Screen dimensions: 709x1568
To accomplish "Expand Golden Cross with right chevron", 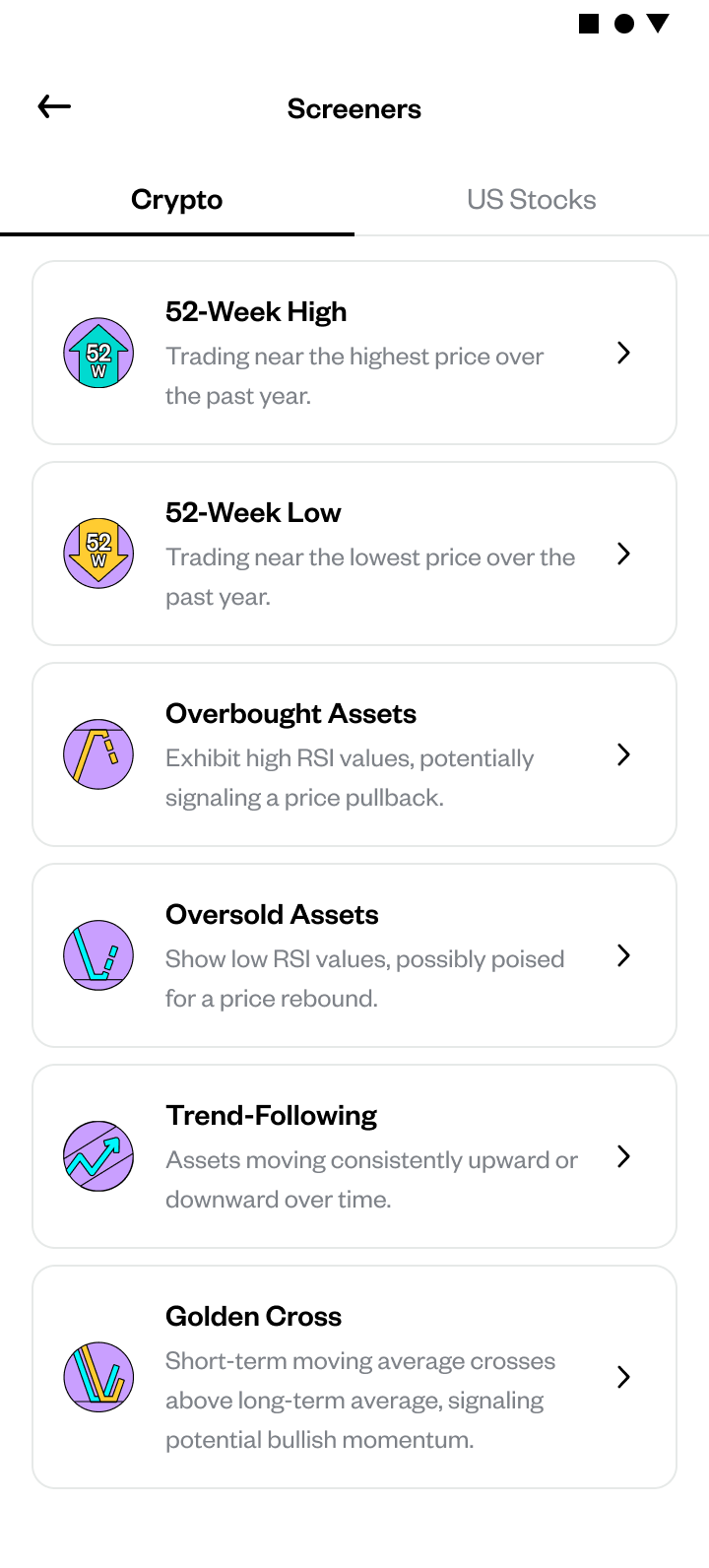I will 623,1377.
